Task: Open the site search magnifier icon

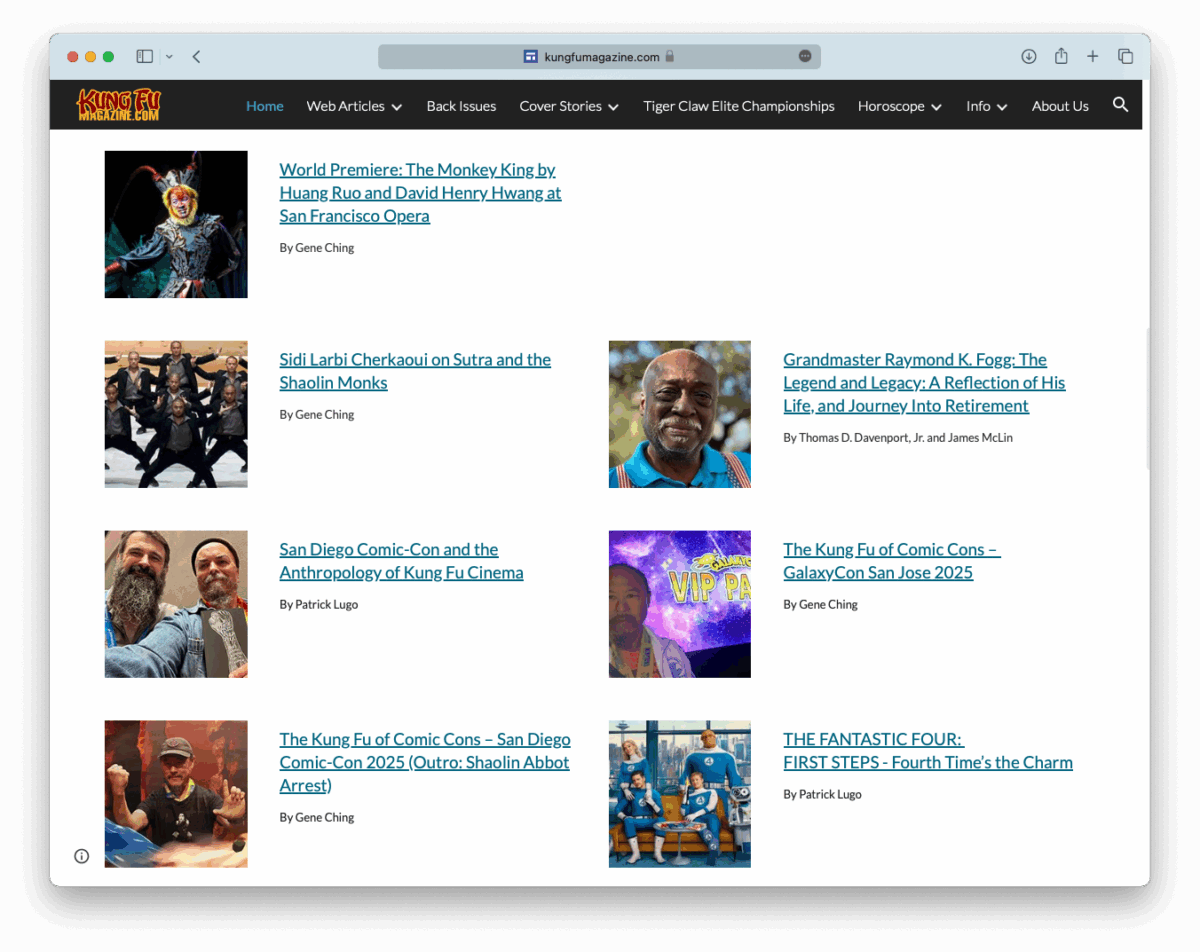Action: (x=1120, y=105)
